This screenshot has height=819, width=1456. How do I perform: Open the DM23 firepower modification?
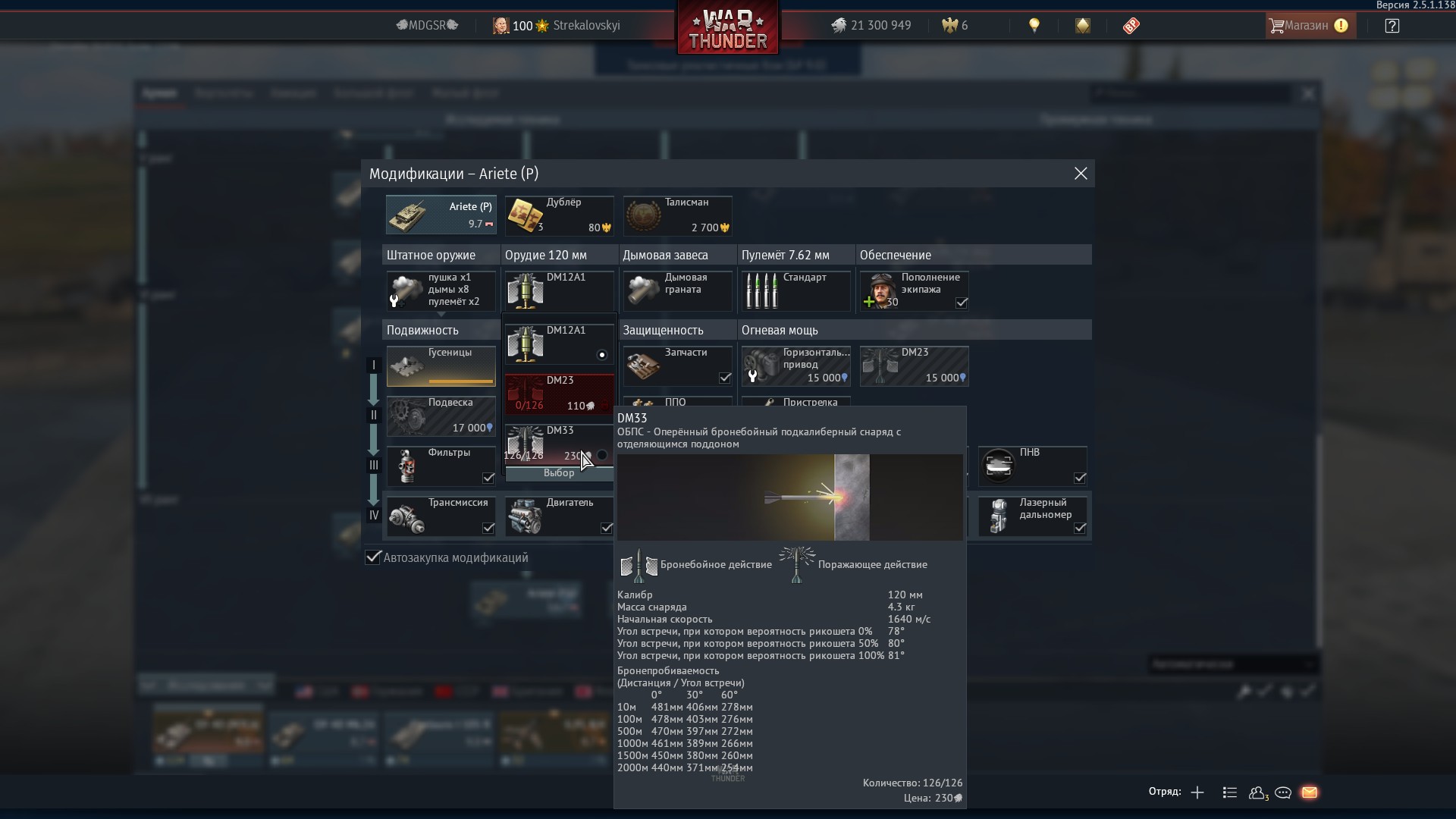[915, 366]
